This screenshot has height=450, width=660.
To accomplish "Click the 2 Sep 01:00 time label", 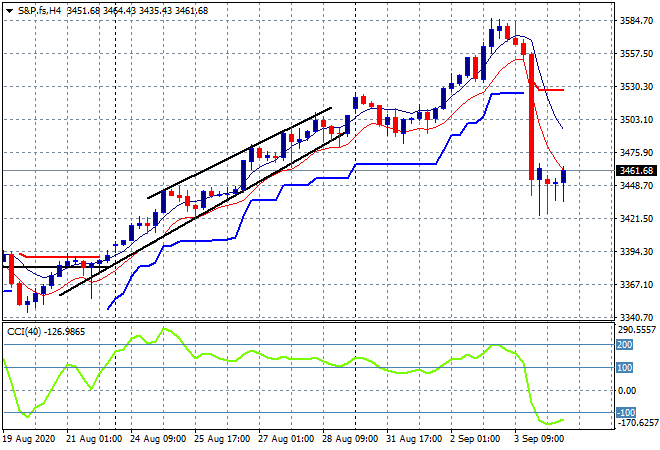I will [475, 439].
